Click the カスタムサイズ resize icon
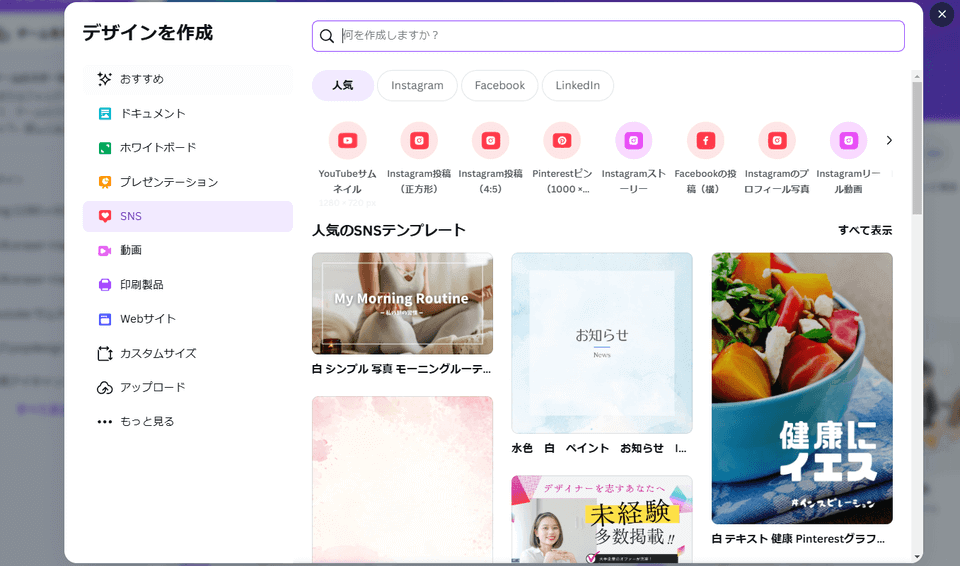Image resolution: width=960 pixels, height=566 pixels. (x=105, y=353)
